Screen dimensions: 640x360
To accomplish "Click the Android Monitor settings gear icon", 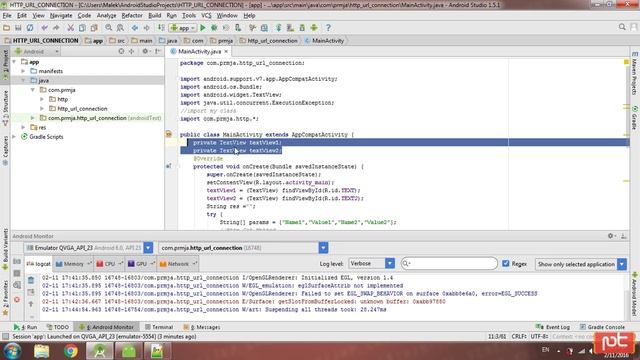I will pyautogui.click(x=611, y=236).
